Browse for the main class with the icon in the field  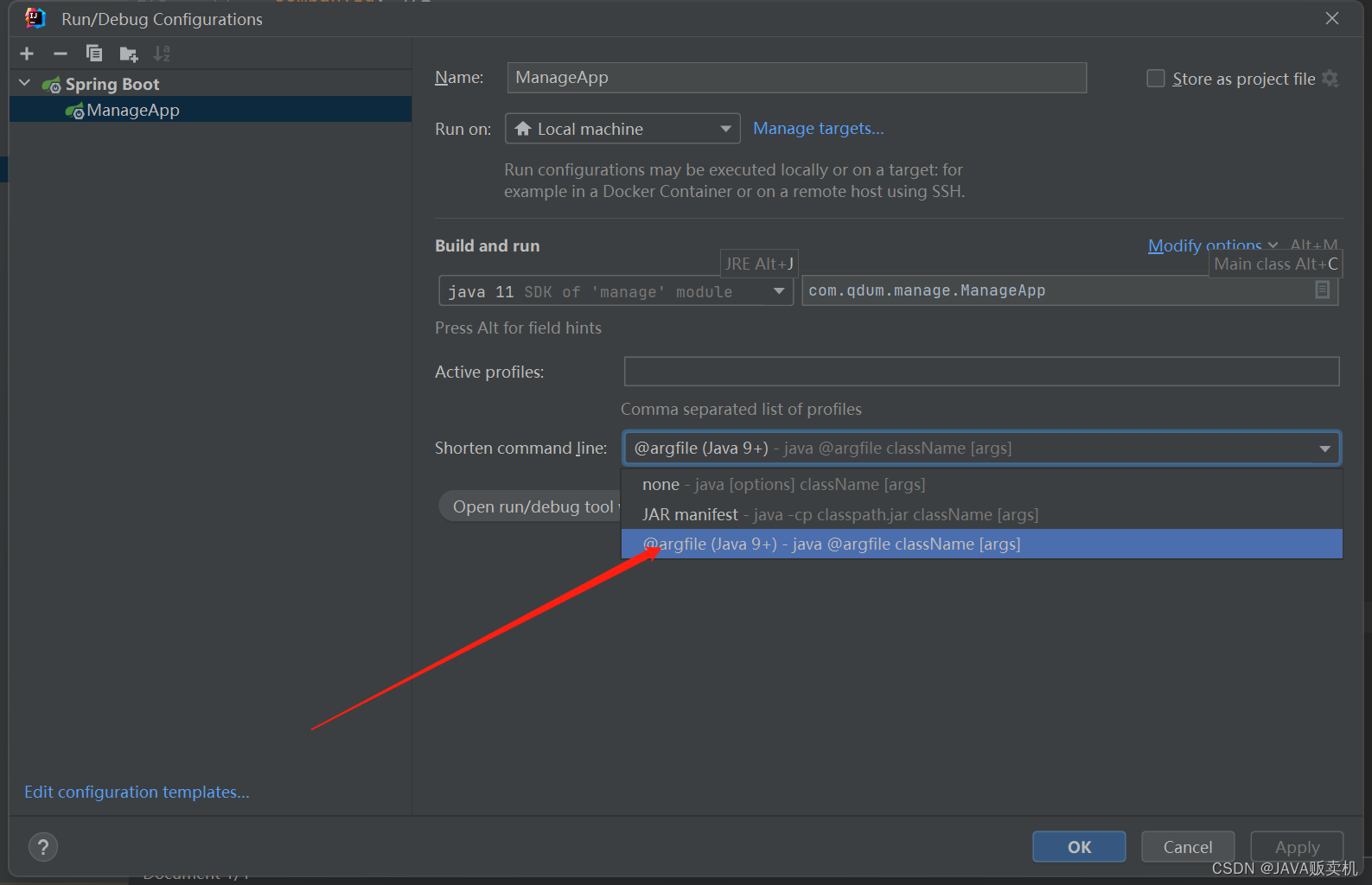[x=1322, y=290]
